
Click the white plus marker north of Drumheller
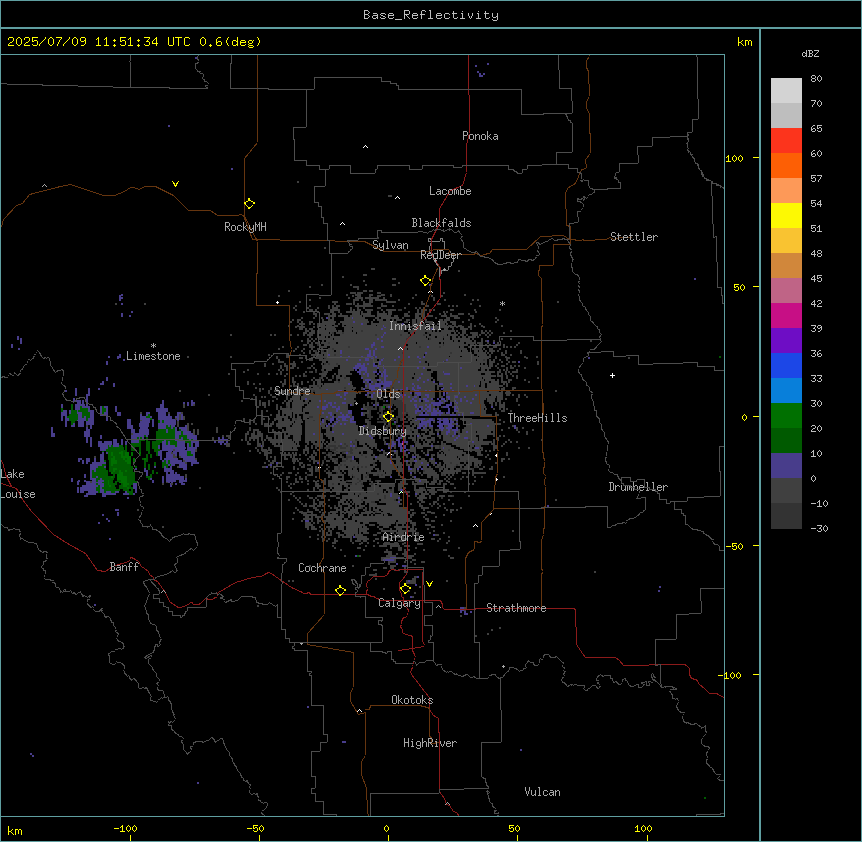tap(612, 375)
